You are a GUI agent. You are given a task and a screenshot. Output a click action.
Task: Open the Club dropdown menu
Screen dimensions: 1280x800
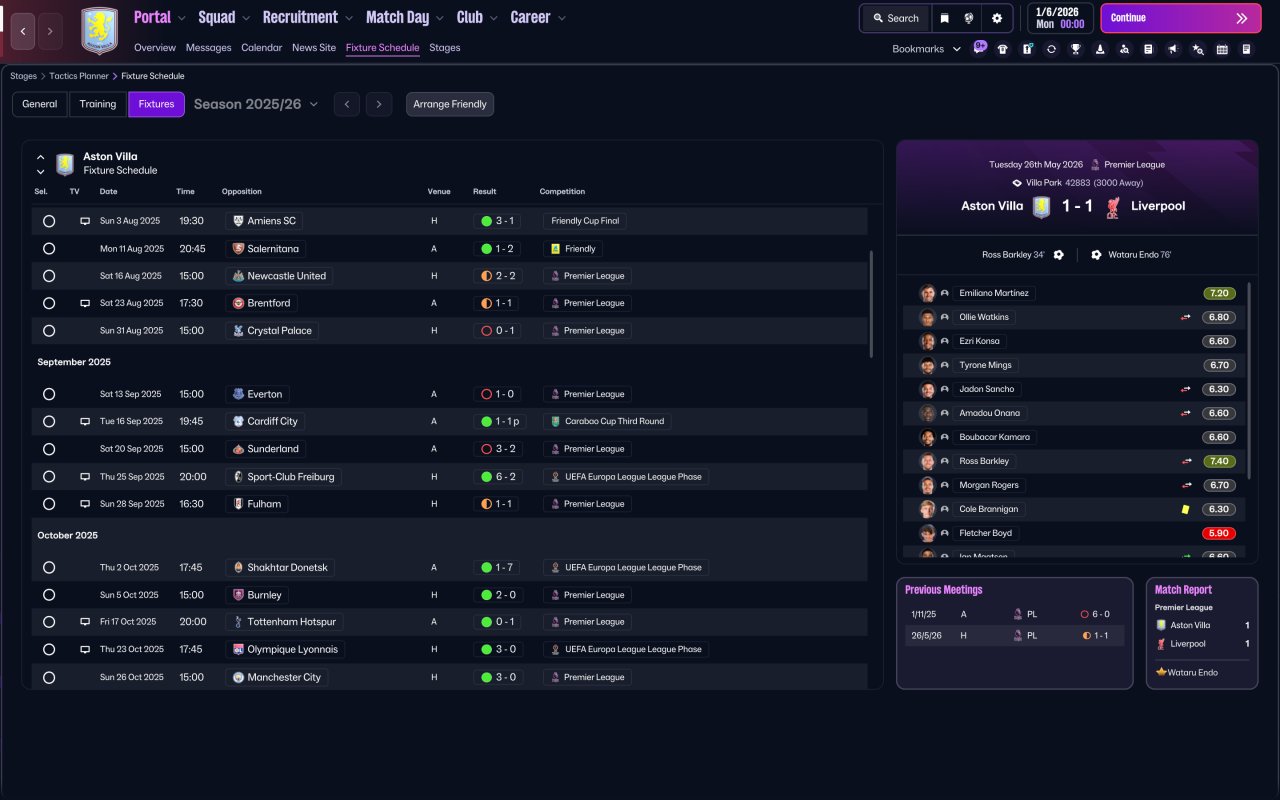click(477, 17)
